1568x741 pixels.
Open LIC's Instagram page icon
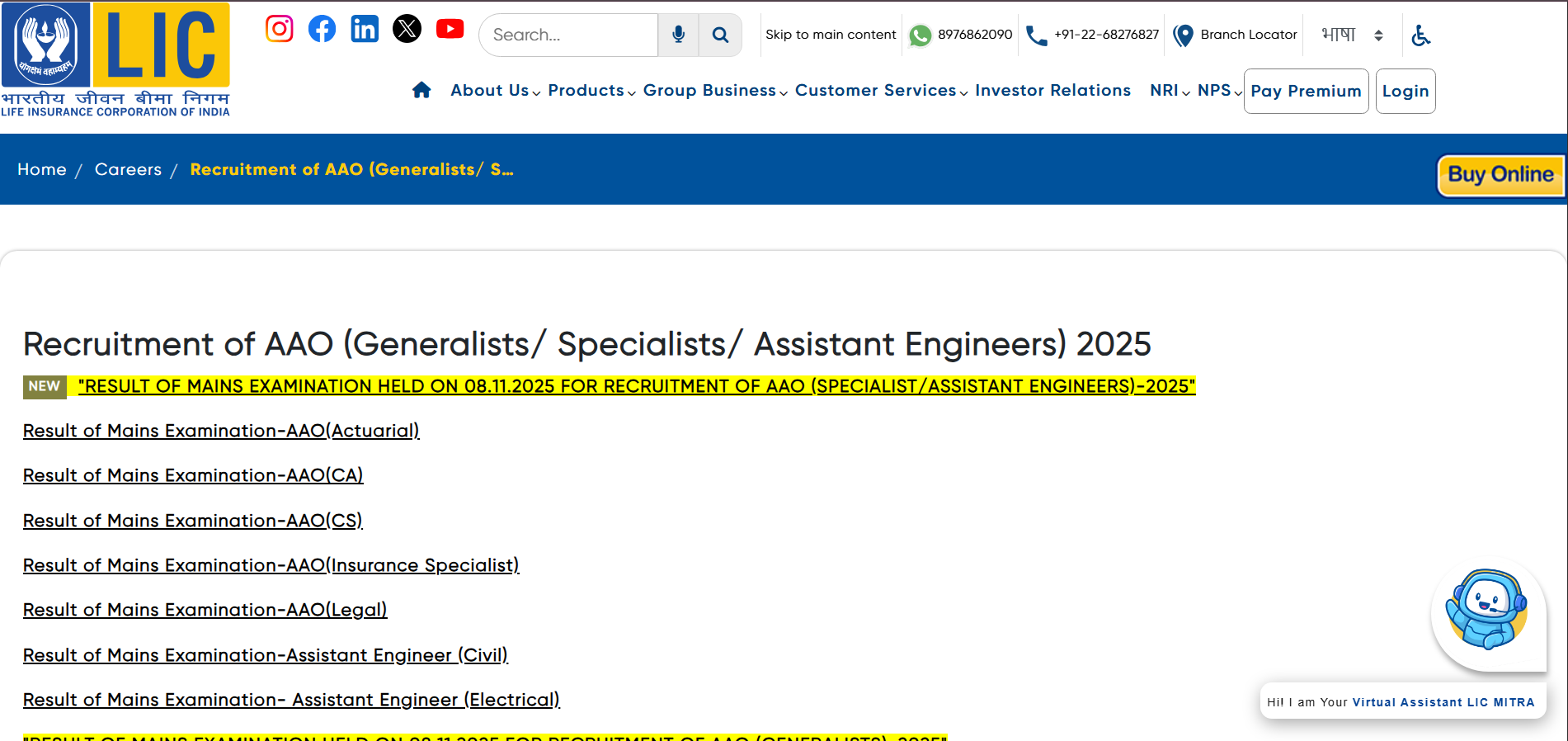click(279, 29)
